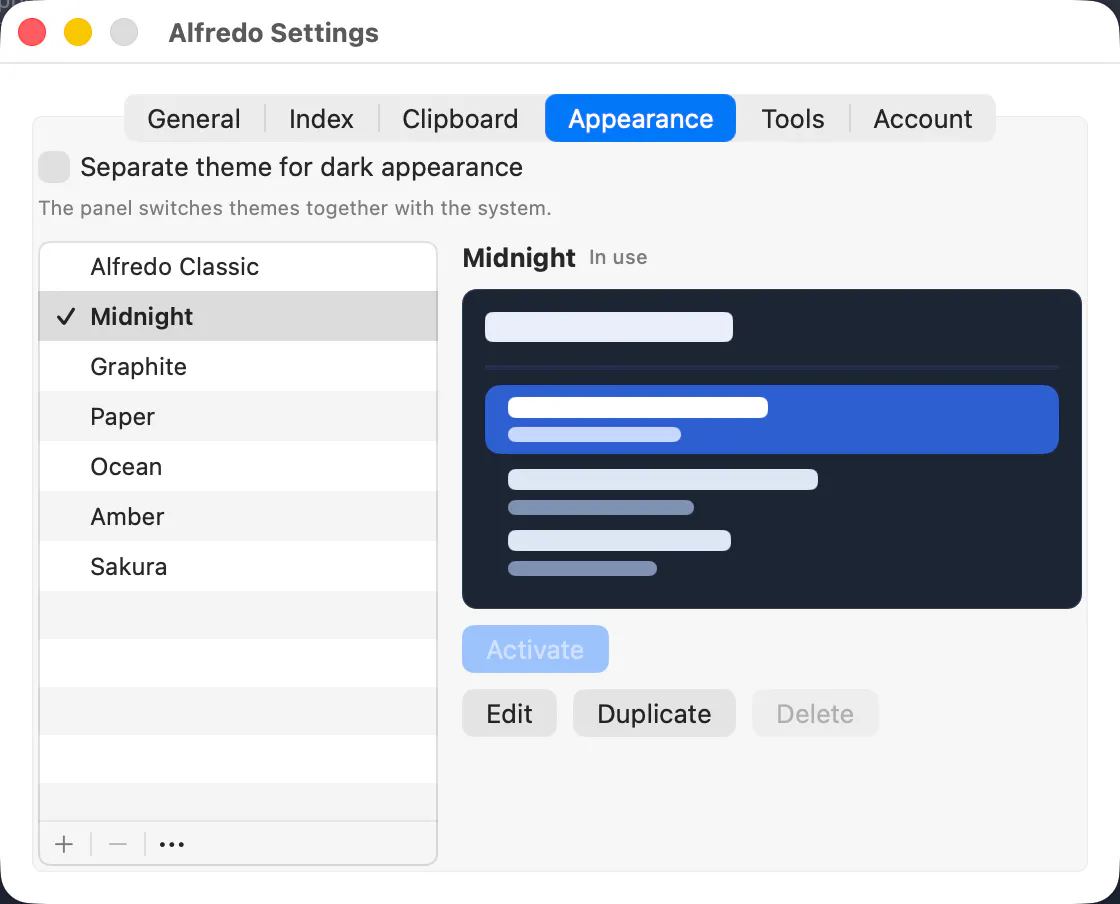Click the plus icon to add a theme
The image size is (1120, 904).
point(64,844)
